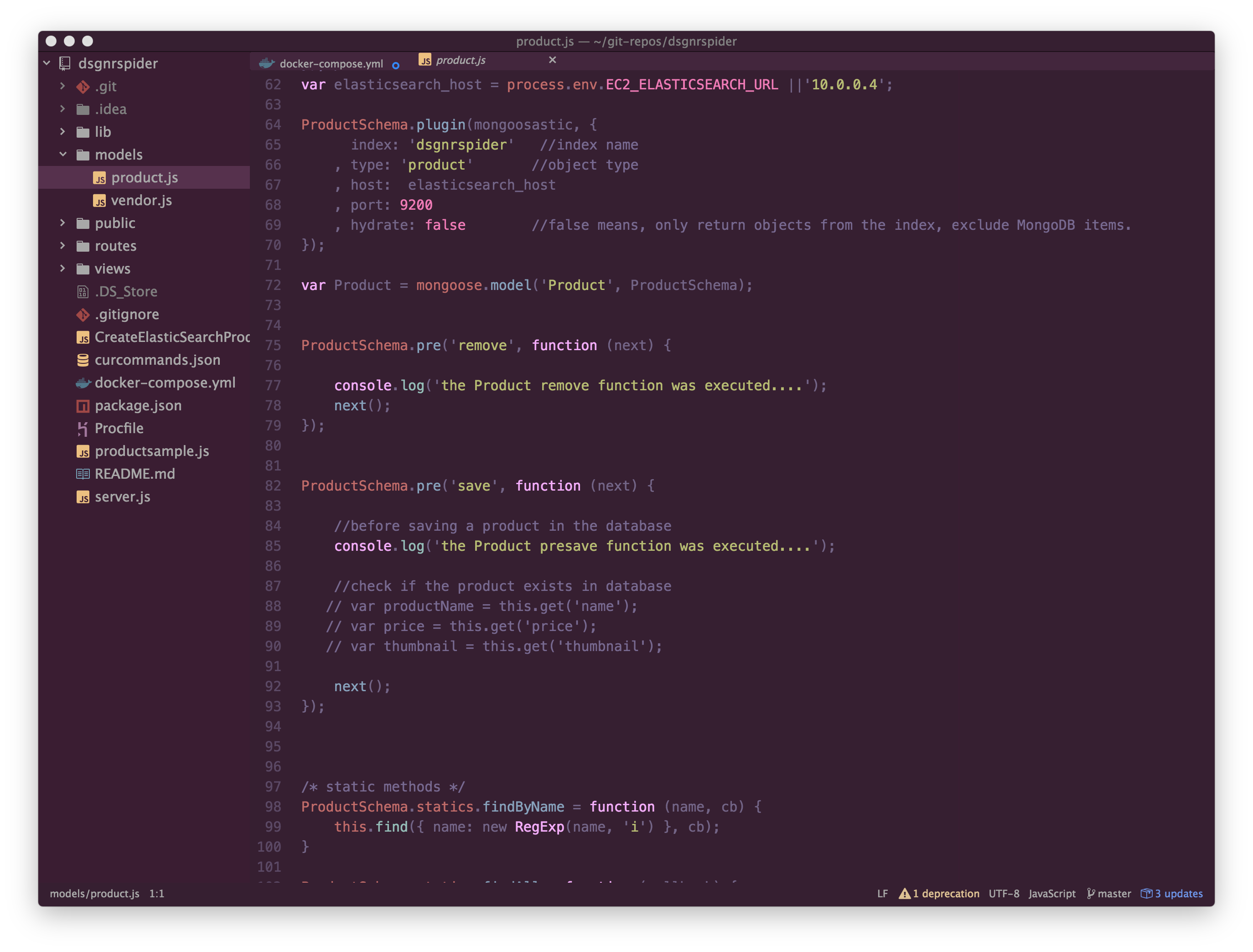Click CreateElasticSearchProc JS icon
This screenshot has width=1253, height=952.
[x=83, y=338]
